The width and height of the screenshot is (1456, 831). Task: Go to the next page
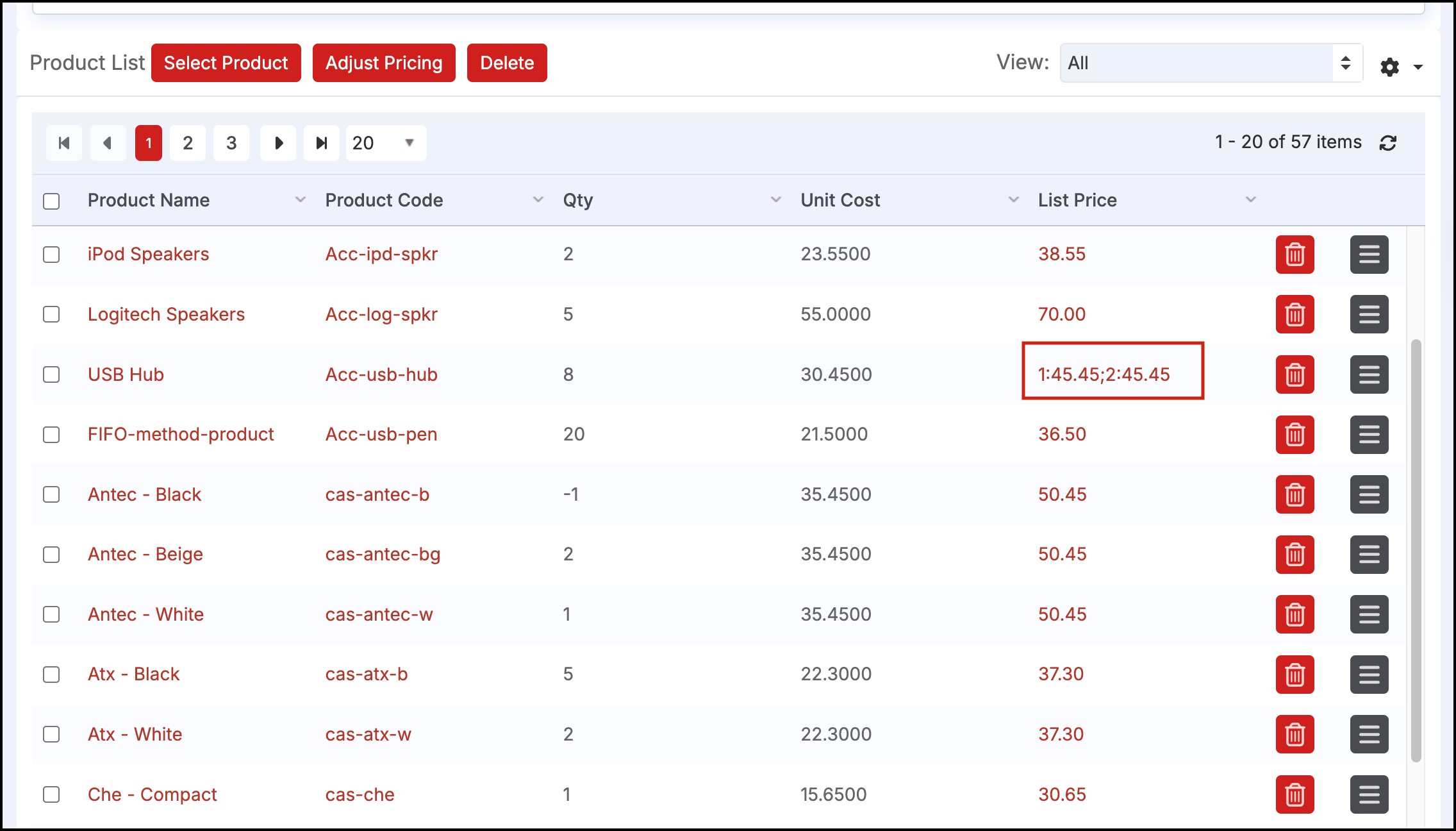coord(278,143)
